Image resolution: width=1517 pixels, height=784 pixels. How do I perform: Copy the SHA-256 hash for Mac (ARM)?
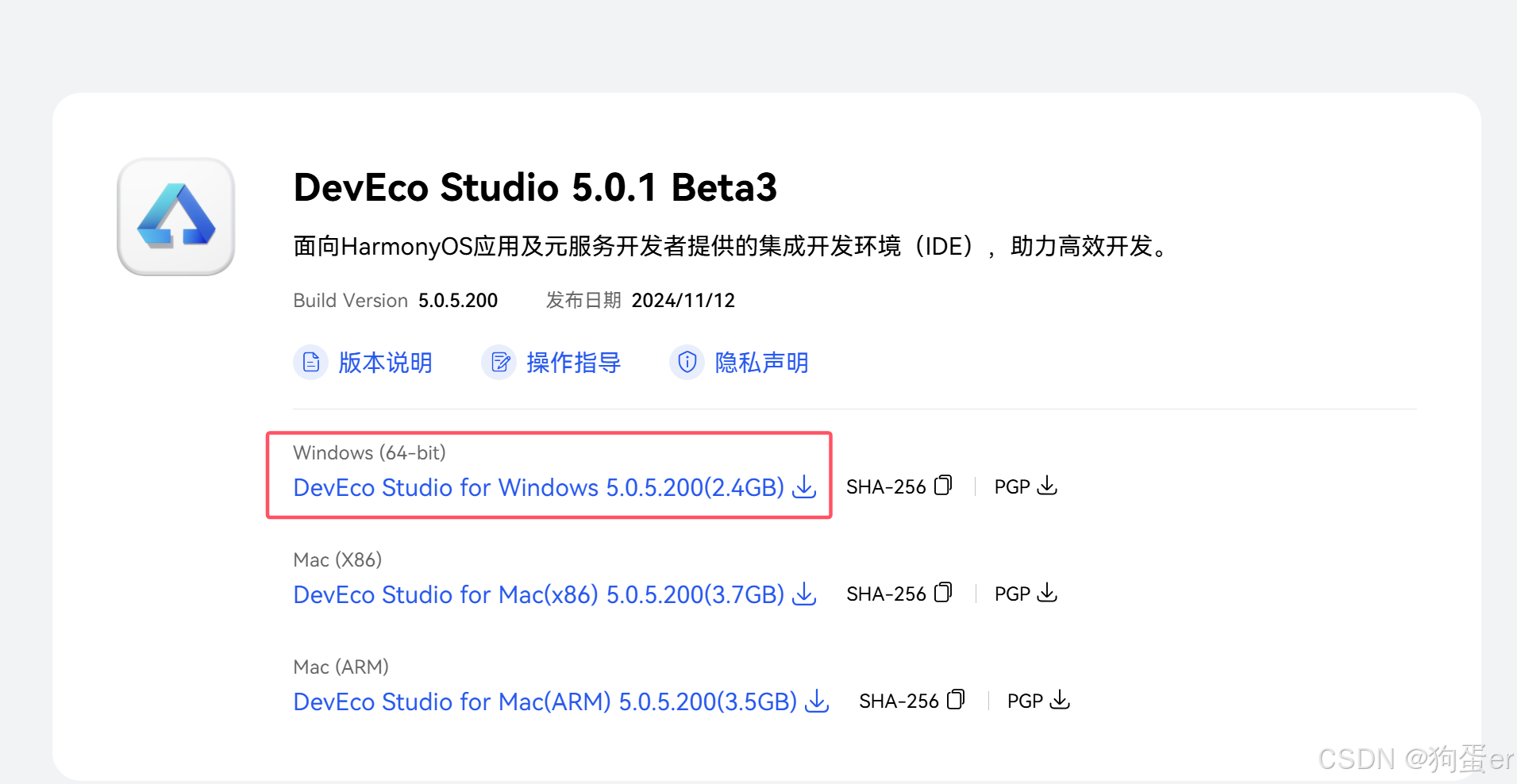pyautogui.click(x=956, y=700)
